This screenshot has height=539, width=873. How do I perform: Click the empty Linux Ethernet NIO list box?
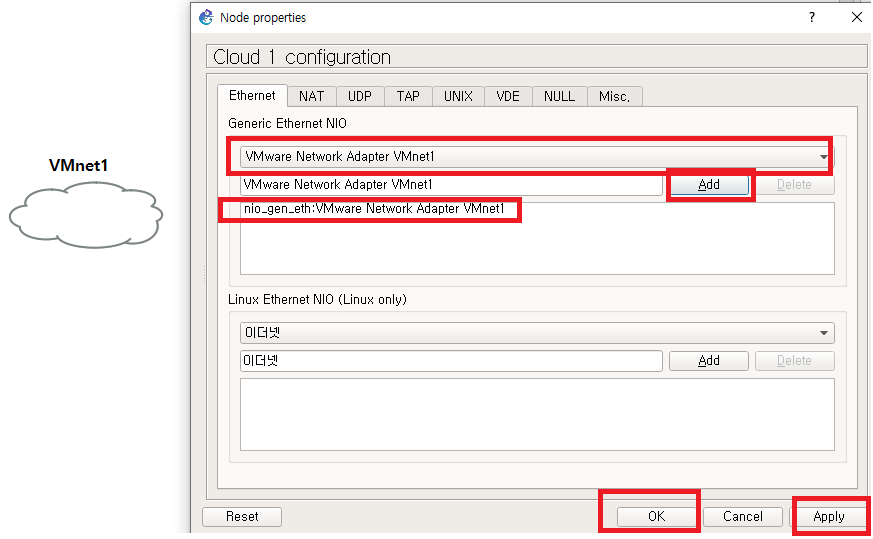click(537, 414)
